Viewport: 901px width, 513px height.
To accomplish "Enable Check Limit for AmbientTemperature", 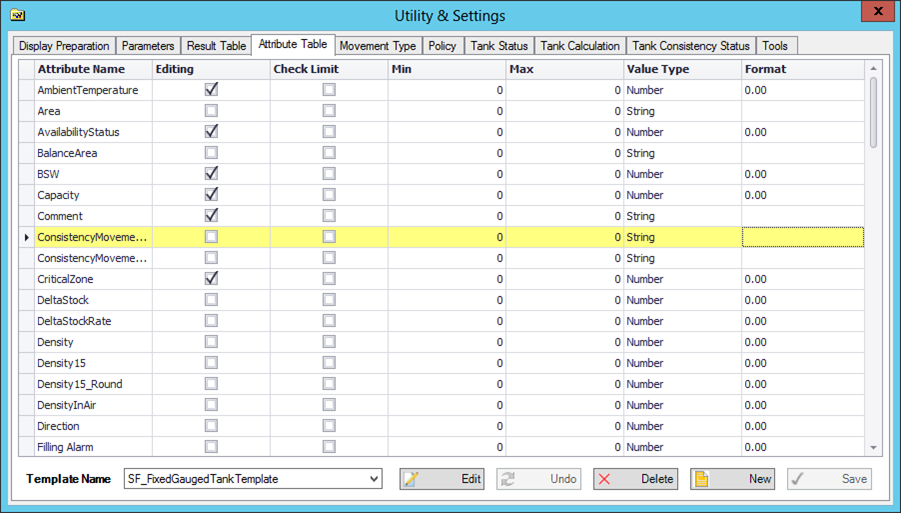I will point(329,90).
